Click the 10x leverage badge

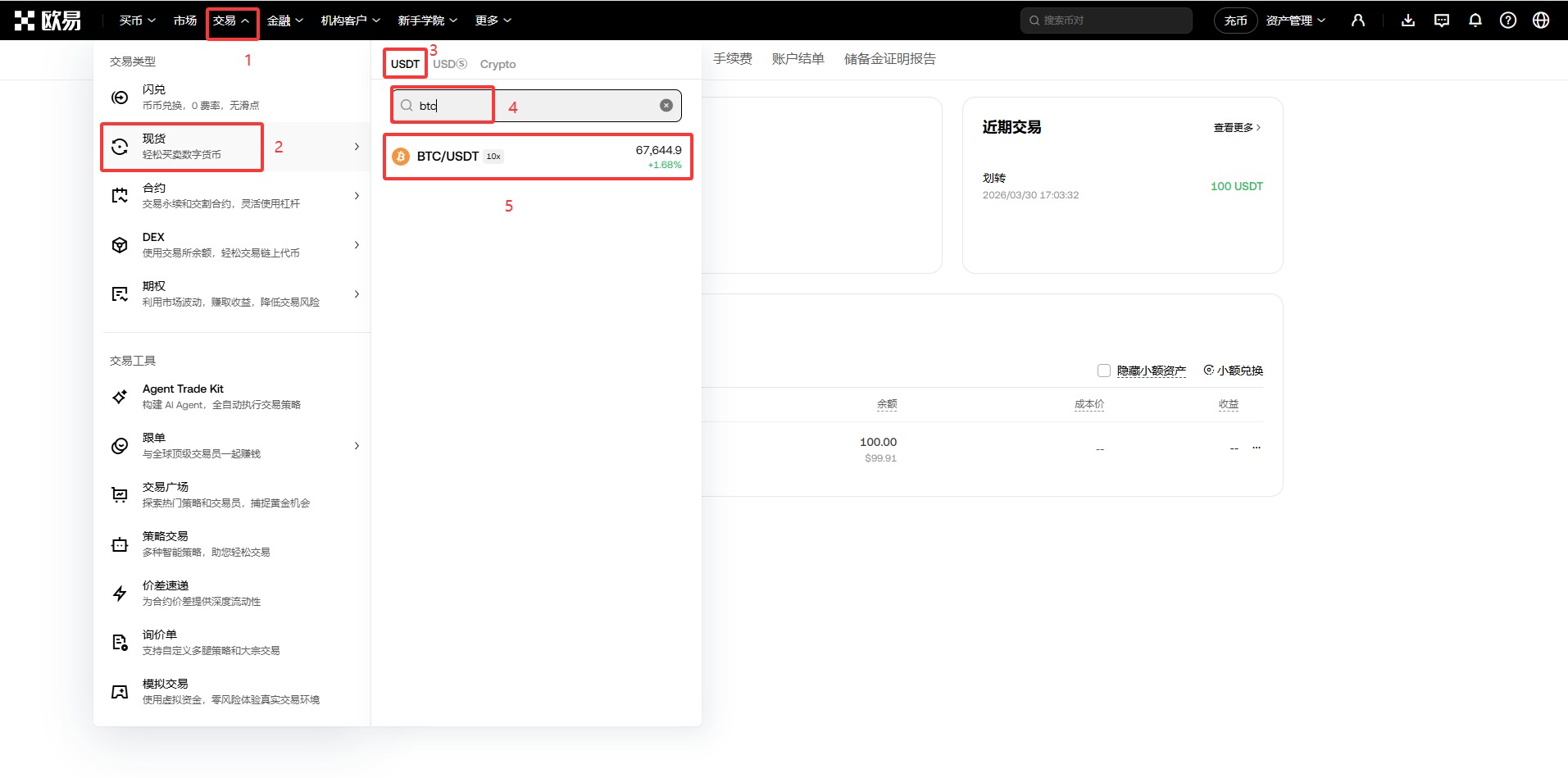point(493,157)
